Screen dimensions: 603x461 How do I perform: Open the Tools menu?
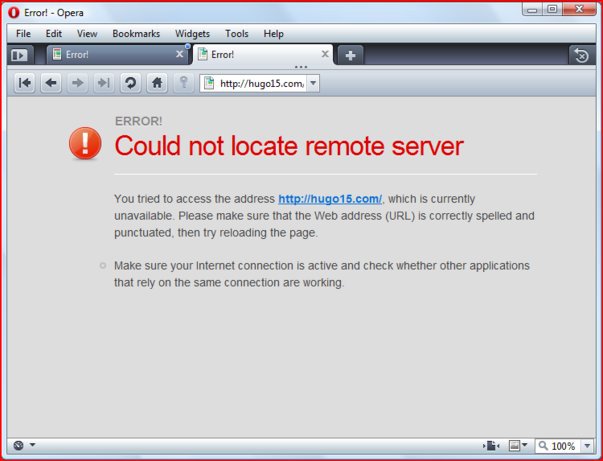pyautogui.click(x=237, y=34)
